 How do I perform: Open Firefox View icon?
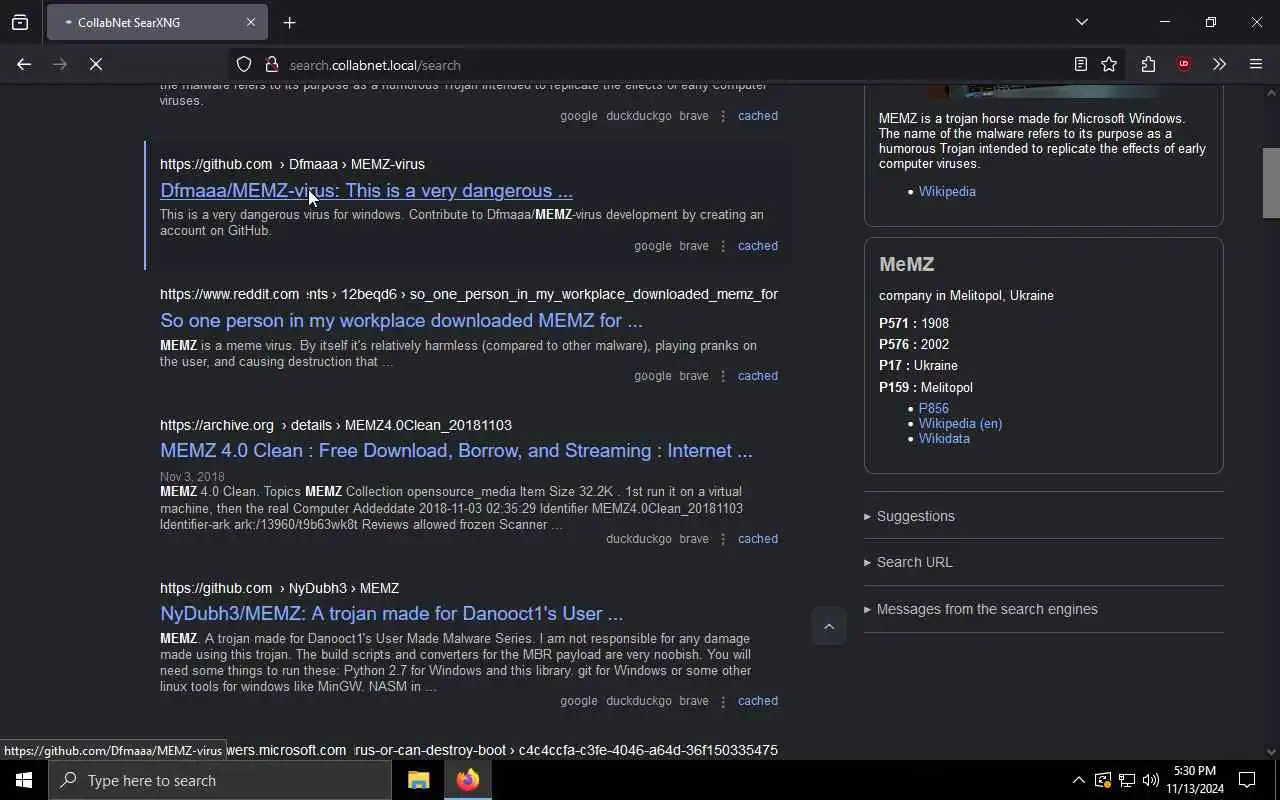pos(20,22)
